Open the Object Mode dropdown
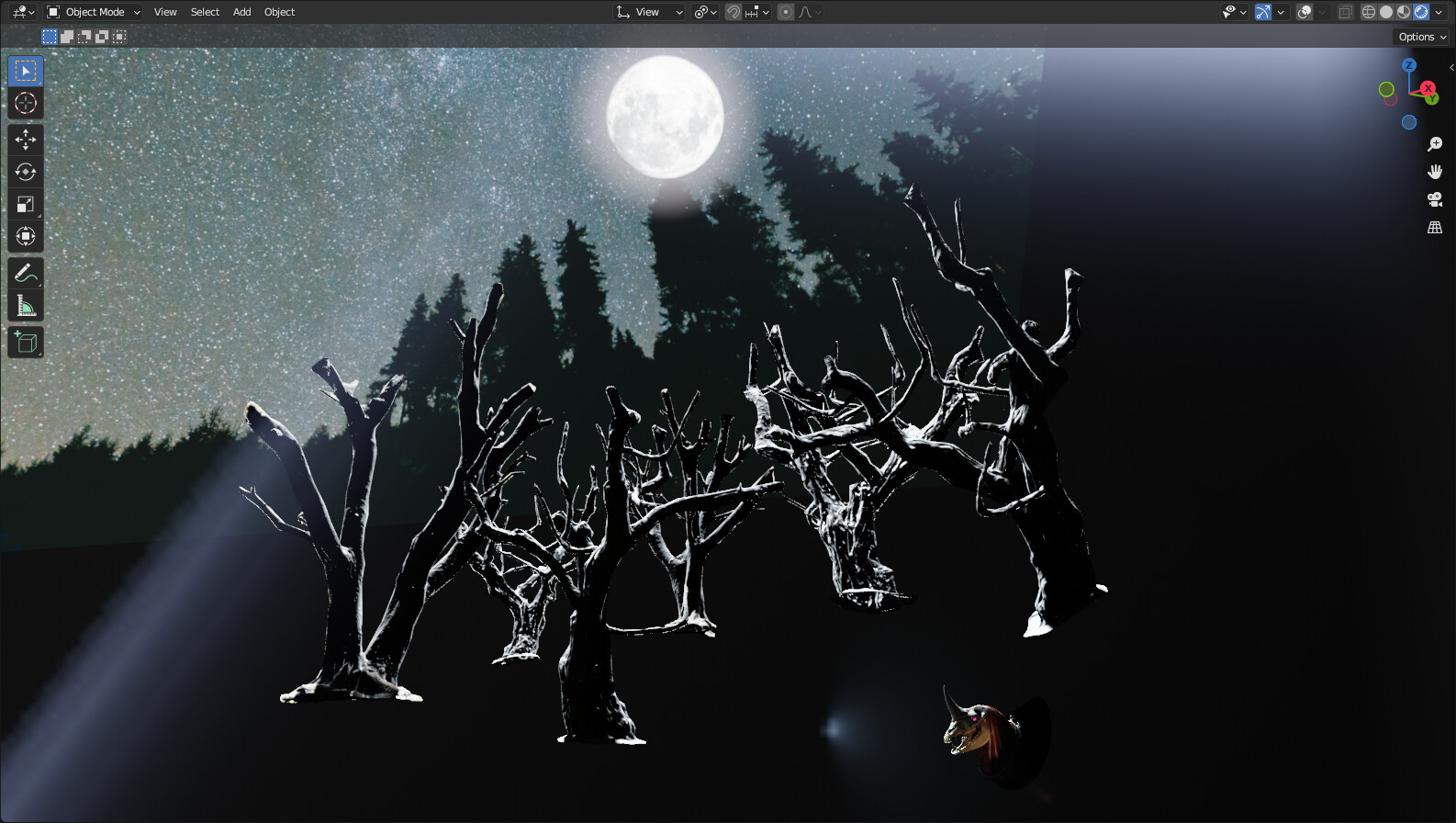The height and width of the screenshot is (823, 1456). coord(94,12)
